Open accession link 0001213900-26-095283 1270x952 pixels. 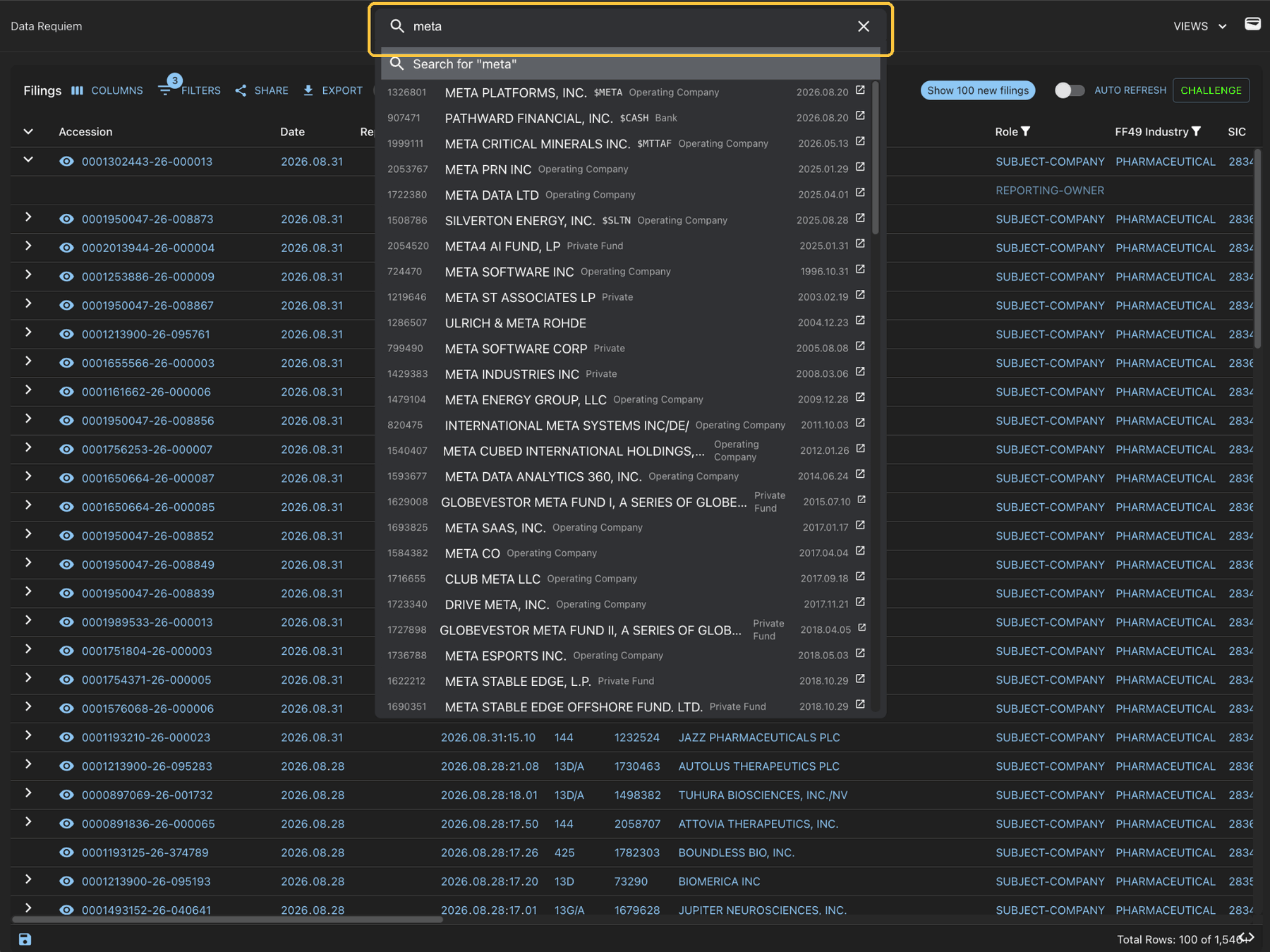[x=147, y=766]
